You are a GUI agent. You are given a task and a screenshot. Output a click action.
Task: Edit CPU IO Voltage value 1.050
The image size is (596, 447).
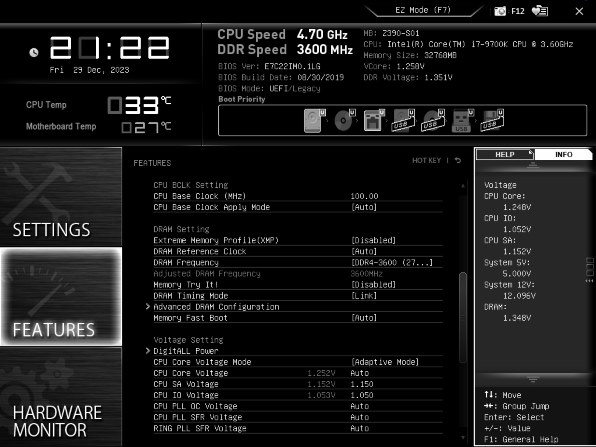pyautogui.click(x=362, y=395)
